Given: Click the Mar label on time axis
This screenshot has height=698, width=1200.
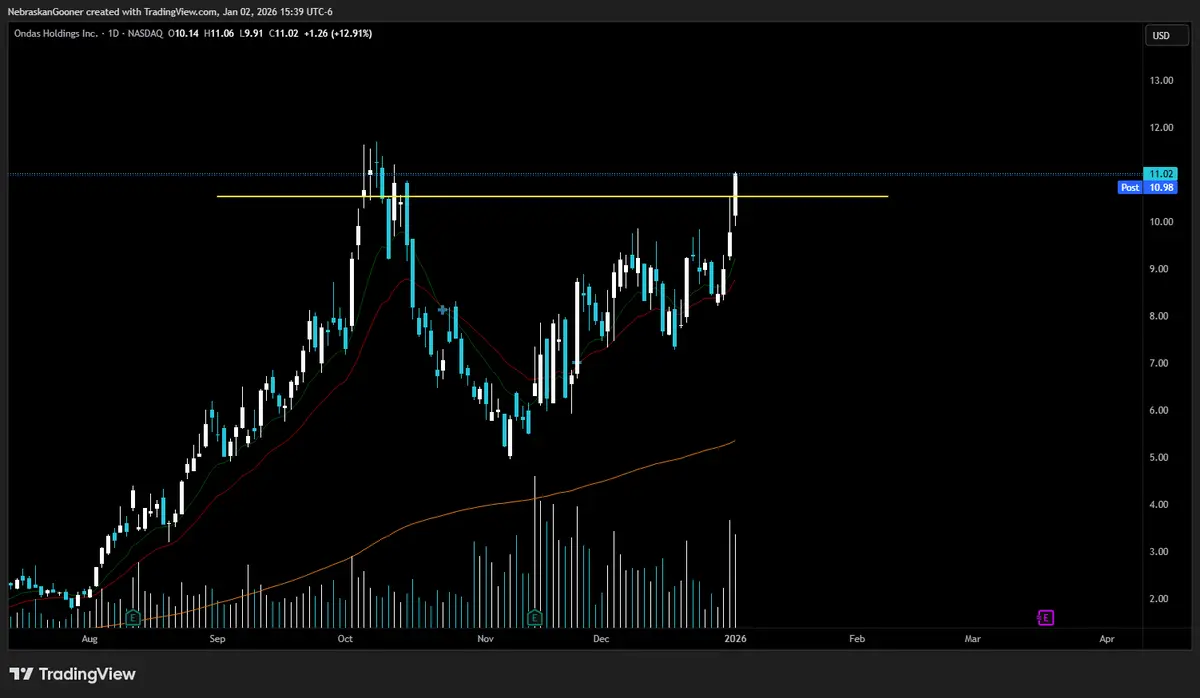Looking at the screenshot, I should tap(972, 637).
